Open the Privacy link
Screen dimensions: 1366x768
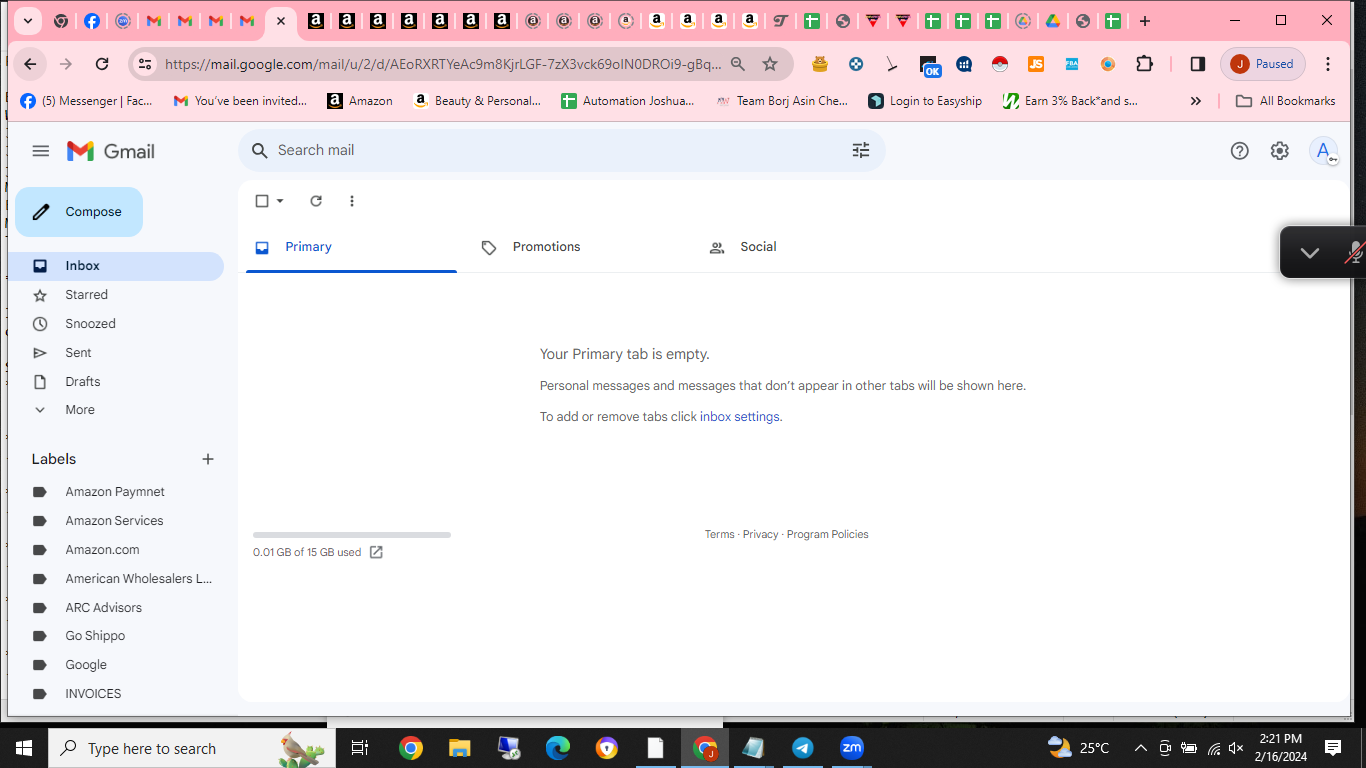coord(760,534)
